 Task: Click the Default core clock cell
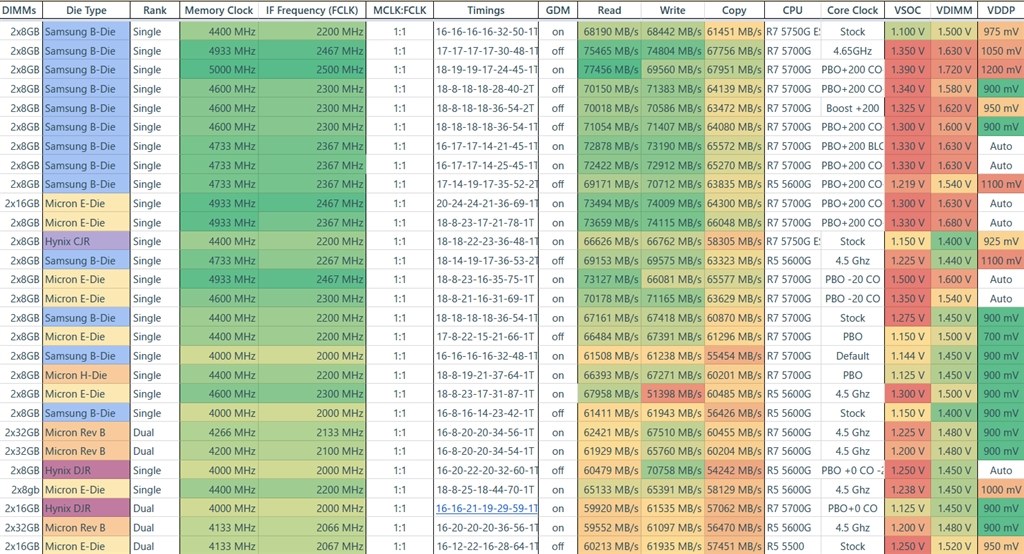[852, 356]
